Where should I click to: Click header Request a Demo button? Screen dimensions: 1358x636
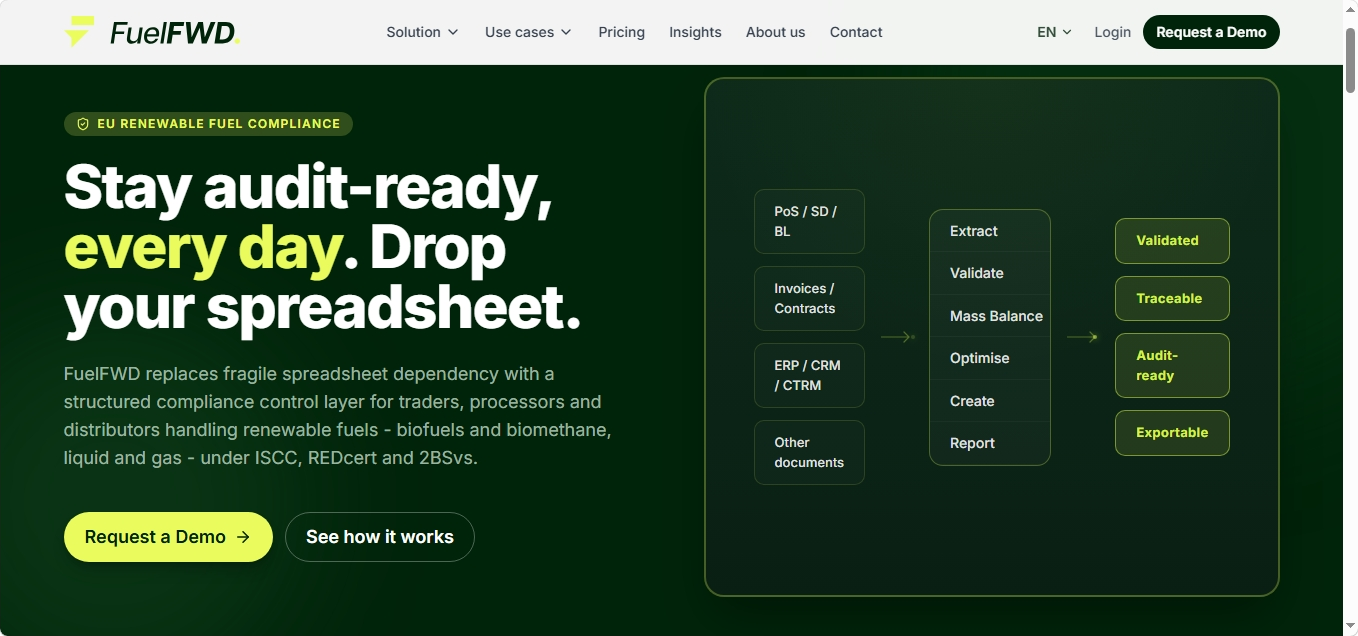[1211, 32]
